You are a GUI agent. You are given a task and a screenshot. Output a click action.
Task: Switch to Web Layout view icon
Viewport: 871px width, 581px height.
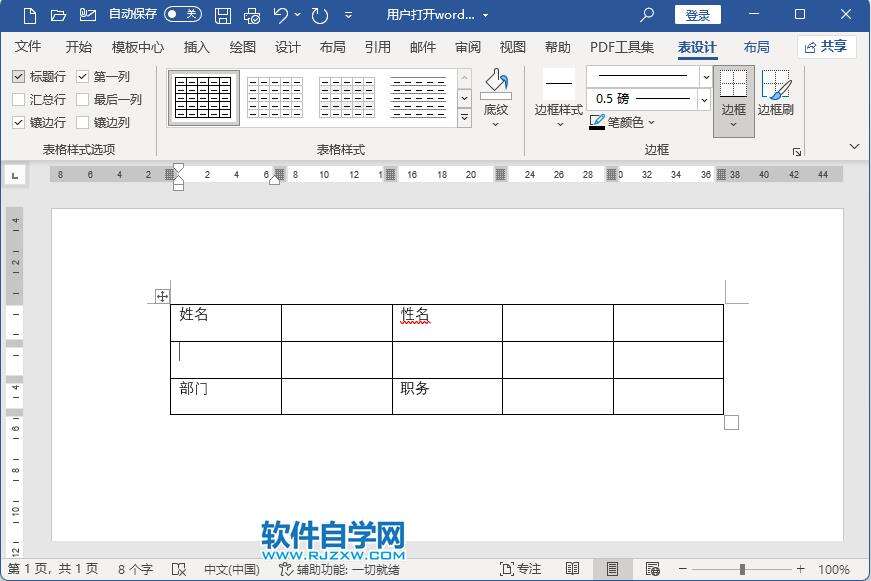[x=652, y=569]
